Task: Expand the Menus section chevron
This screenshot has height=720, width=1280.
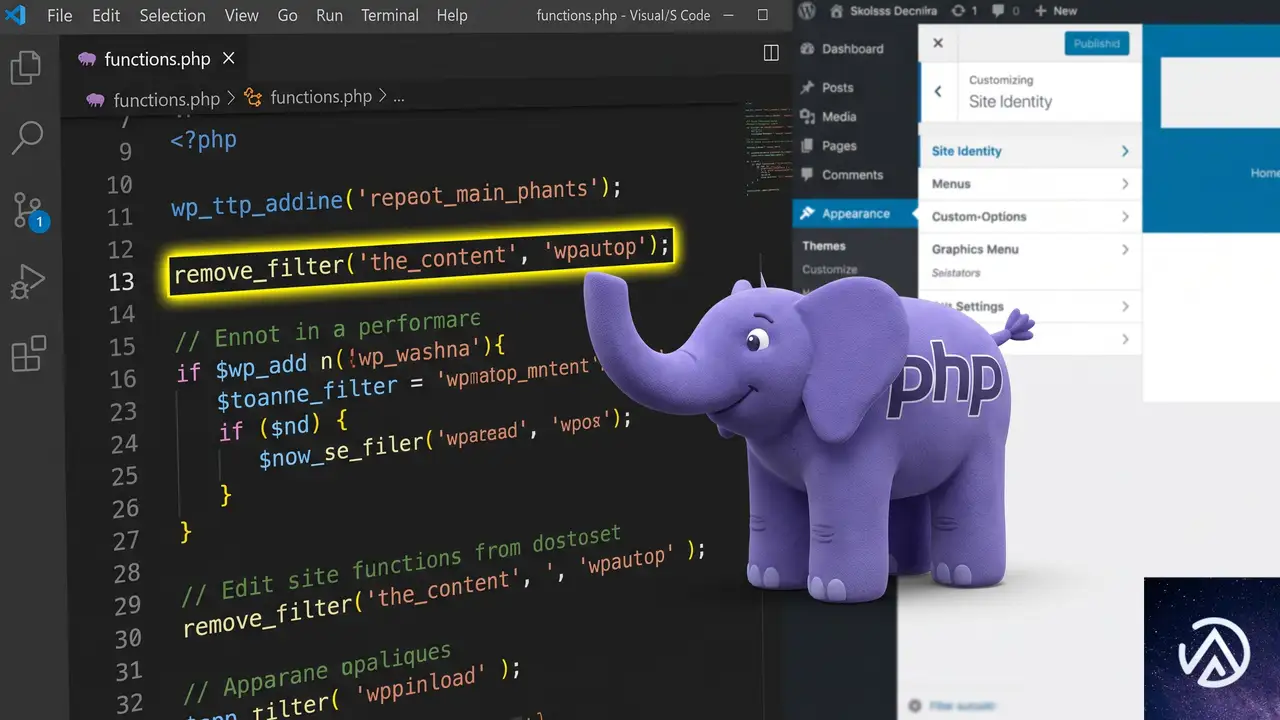Action: point(1125,184)
